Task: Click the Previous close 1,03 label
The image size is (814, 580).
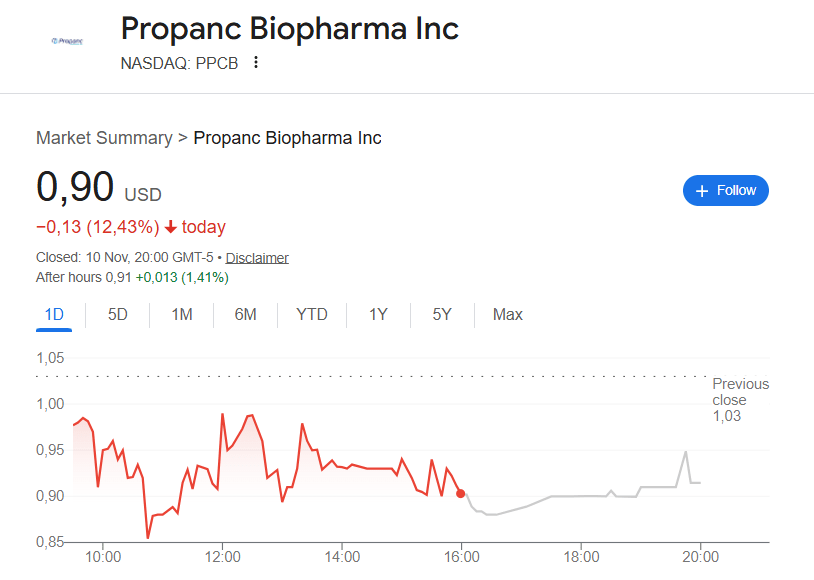Action: pos(740,399)
